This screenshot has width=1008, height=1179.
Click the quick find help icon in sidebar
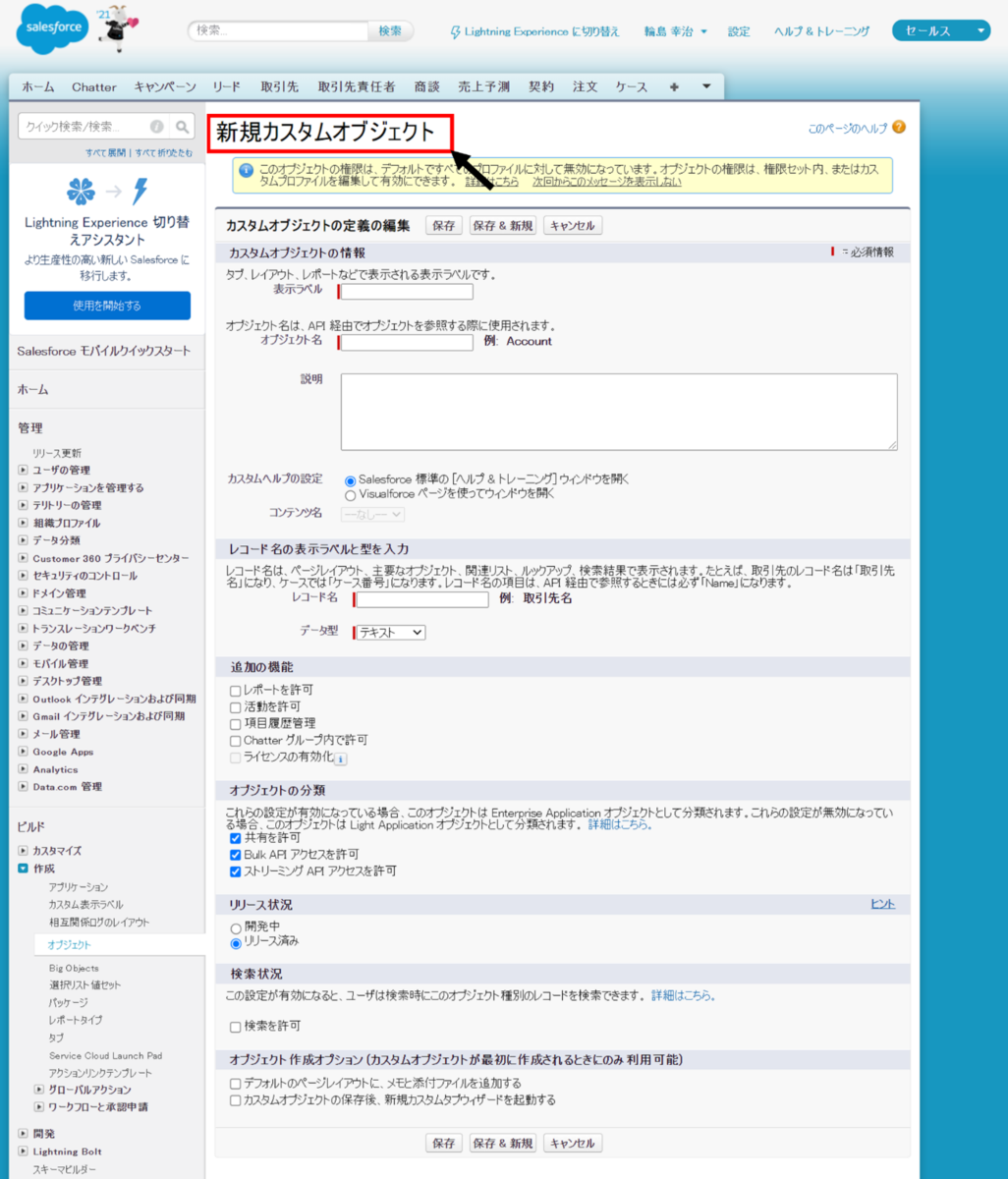point(156,127)
